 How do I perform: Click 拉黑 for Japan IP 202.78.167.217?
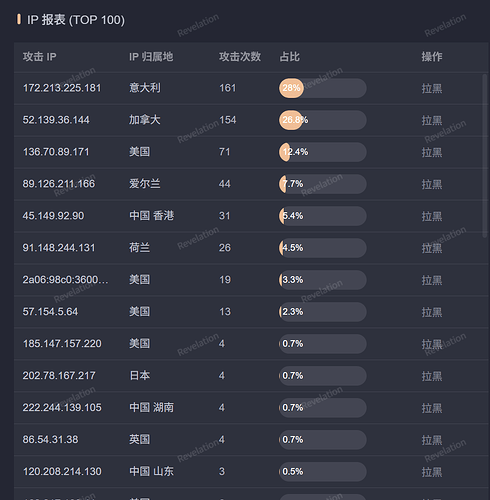click(x=432, y=376)
